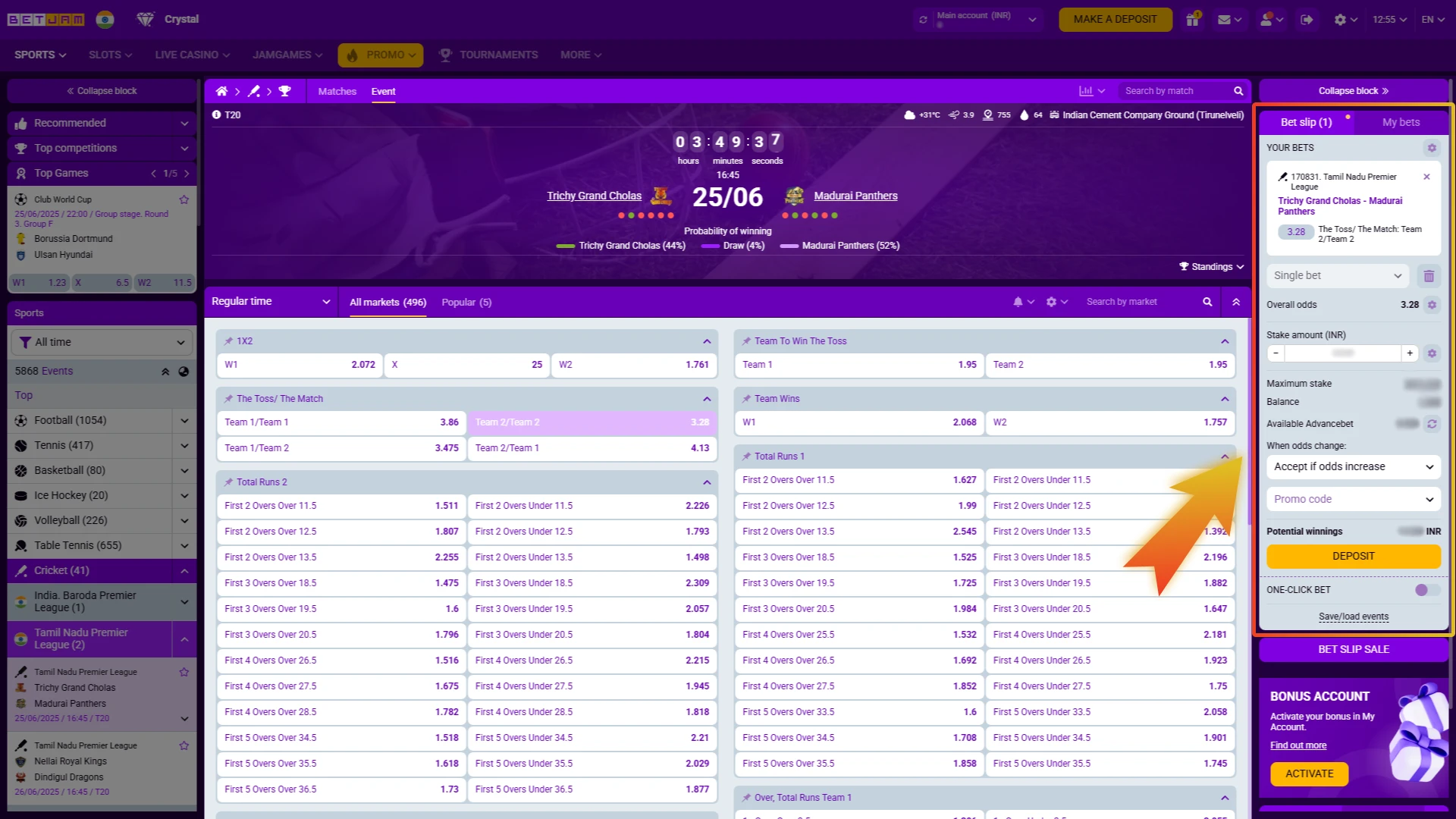Increase the stake amount with the plus stepper
This screenshot has height=819, width=1456.
tap(1410, 353)
